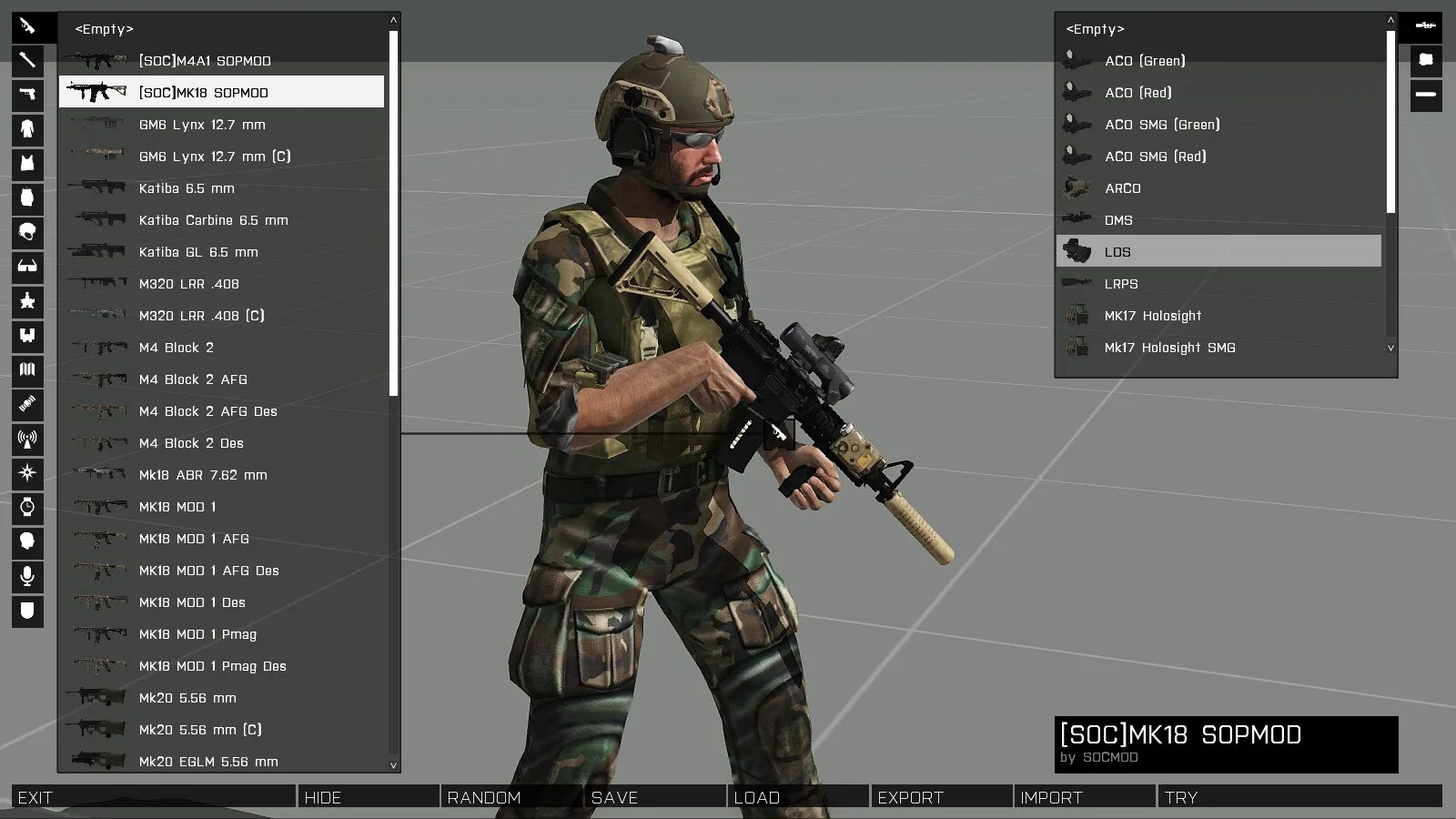Select GM6 Lynx 12.7 mm
The height and width of the screenshot is (819, 1456).
point(222,125)
